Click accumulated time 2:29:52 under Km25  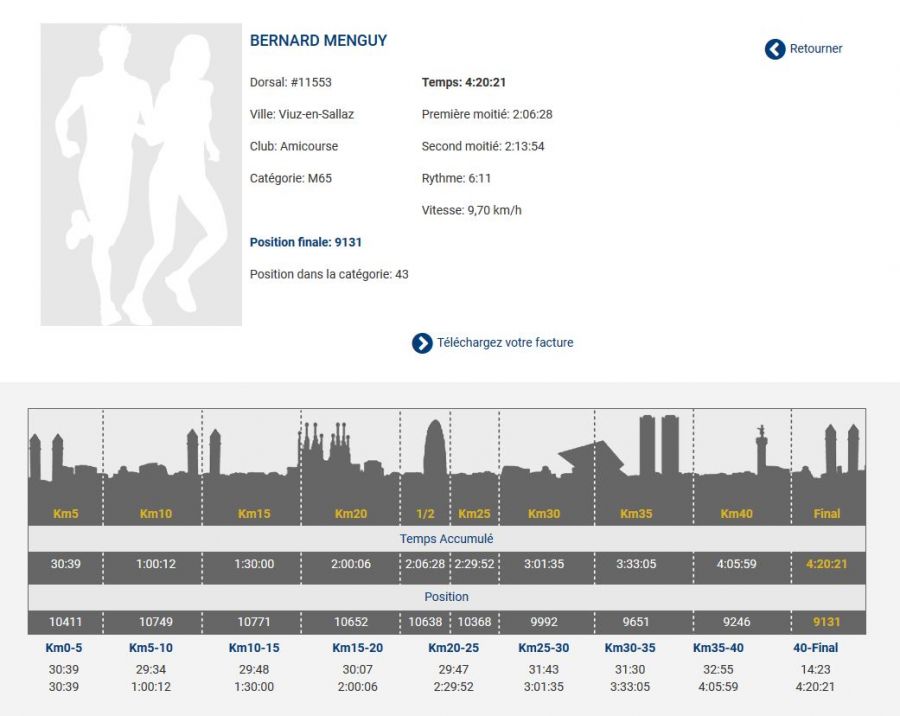pos(475,564)
